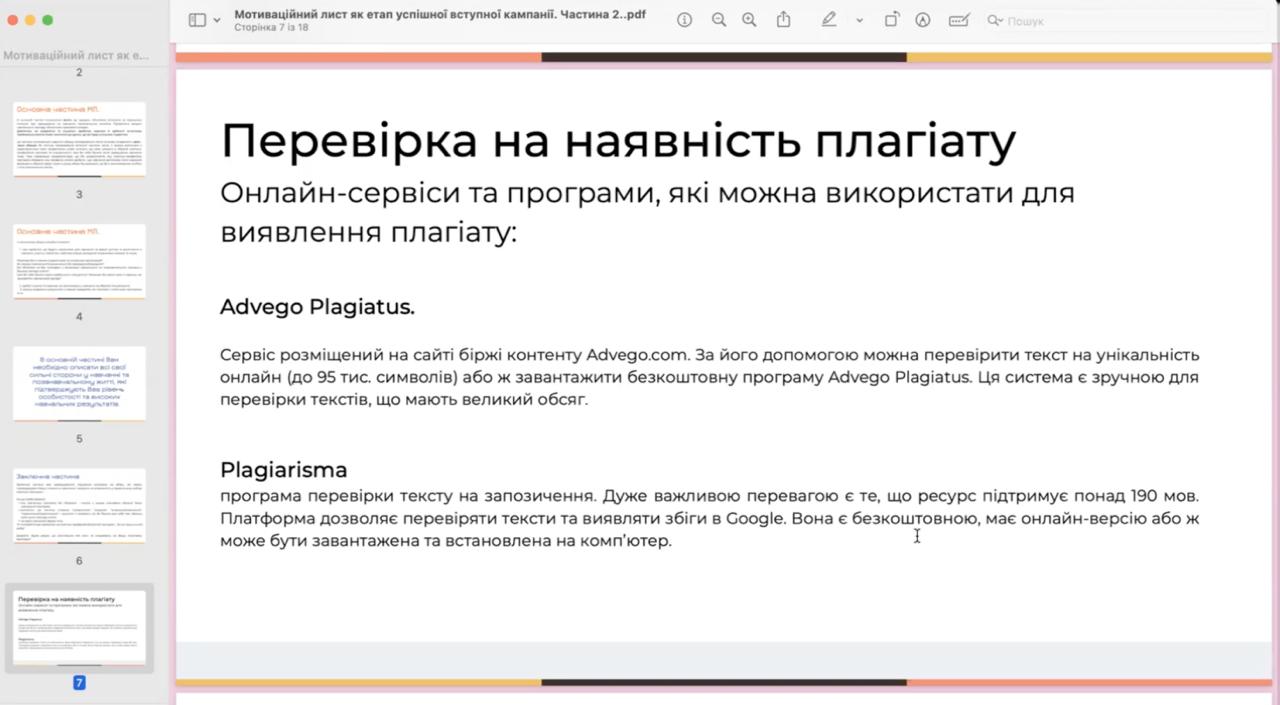
Task: Select page 5 thumbnail in sidebar
Action: (79, 383)
